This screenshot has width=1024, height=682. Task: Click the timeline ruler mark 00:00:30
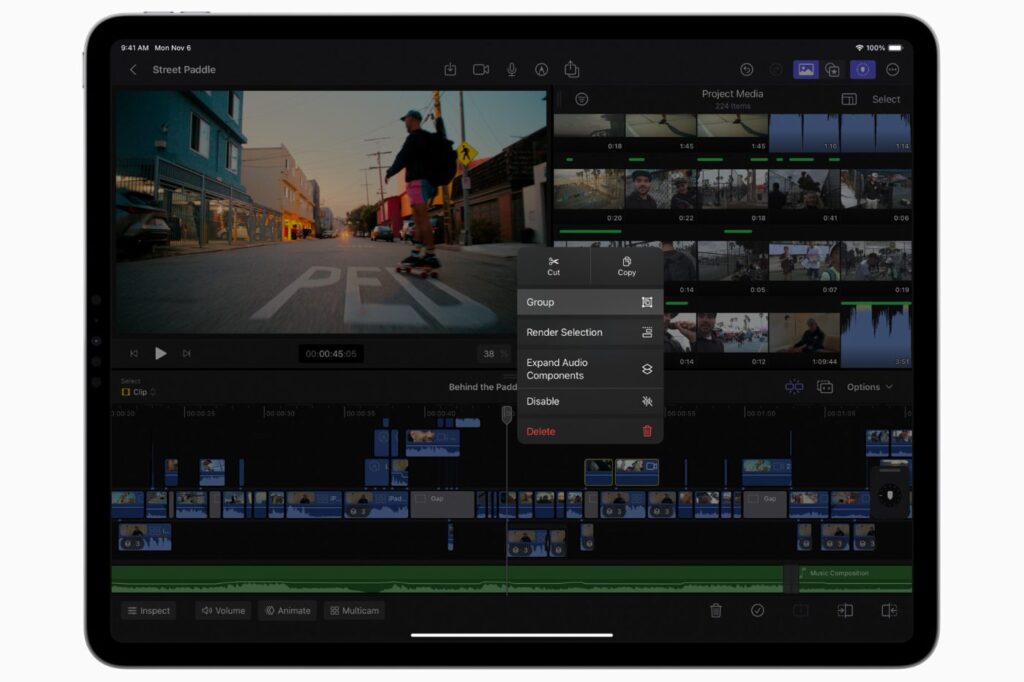pos(280,413)
